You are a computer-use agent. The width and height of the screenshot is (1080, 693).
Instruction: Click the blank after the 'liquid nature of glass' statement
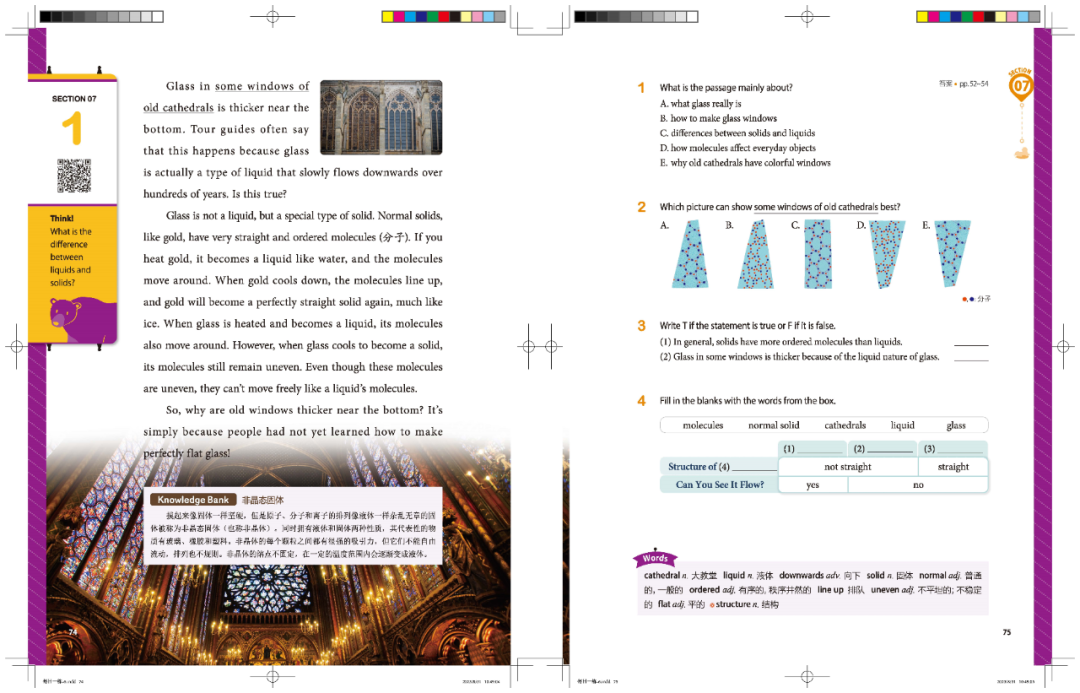(x=971, y=358)
